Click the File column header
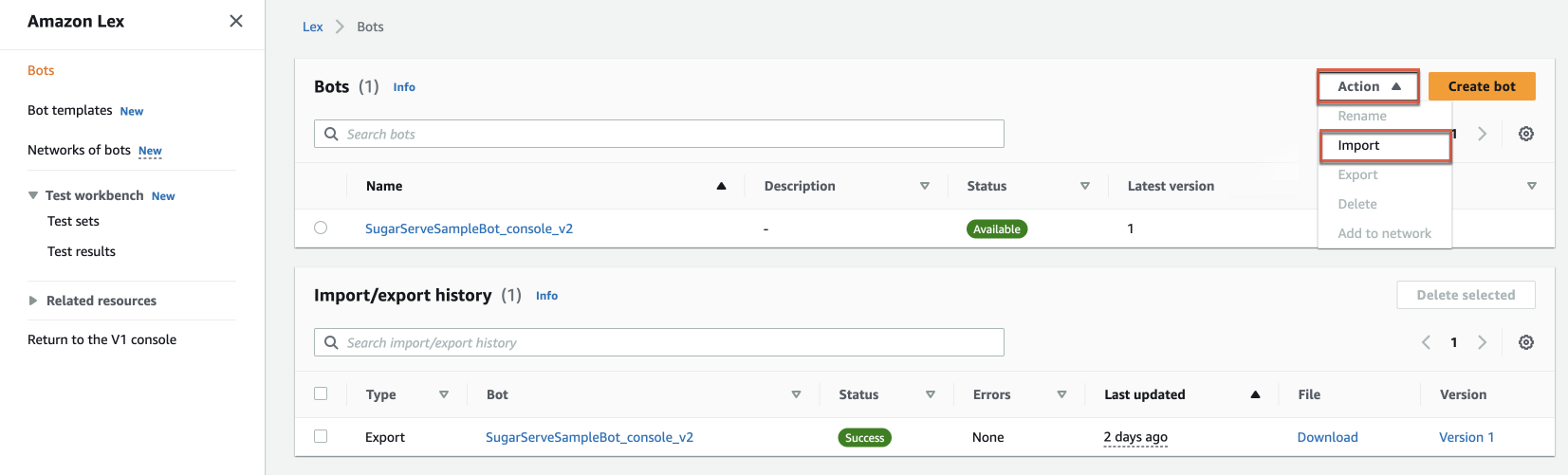This screenshot has height=475, width=1568. coord(1309,394)
